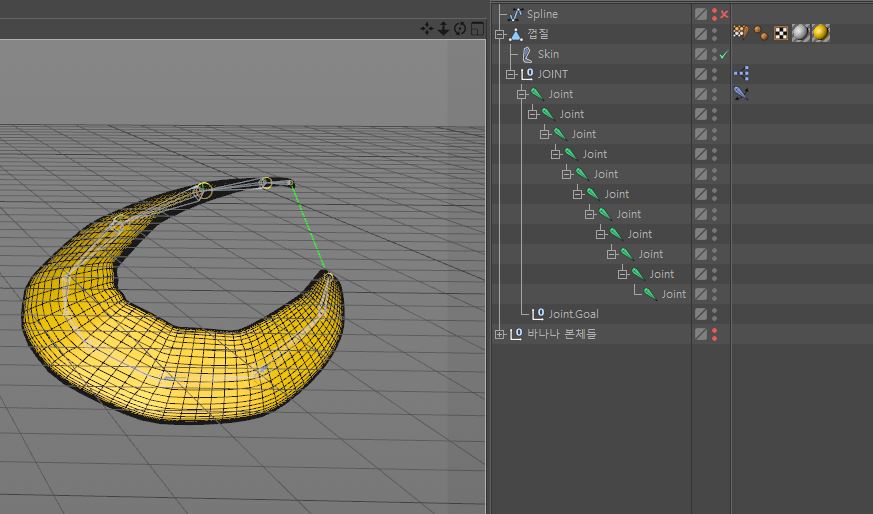Collapse the JOINT null hierarchy
Viewport: 873px width, 514px height.
pos(511,74)
